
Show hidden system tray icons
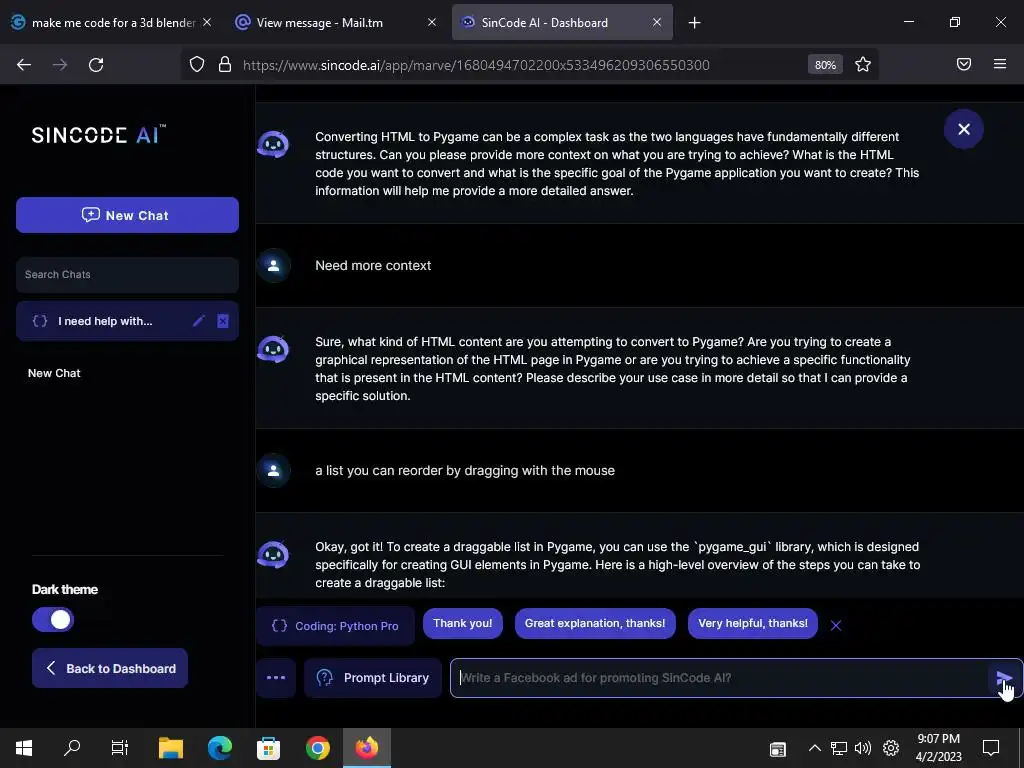(x=814, y=748)
